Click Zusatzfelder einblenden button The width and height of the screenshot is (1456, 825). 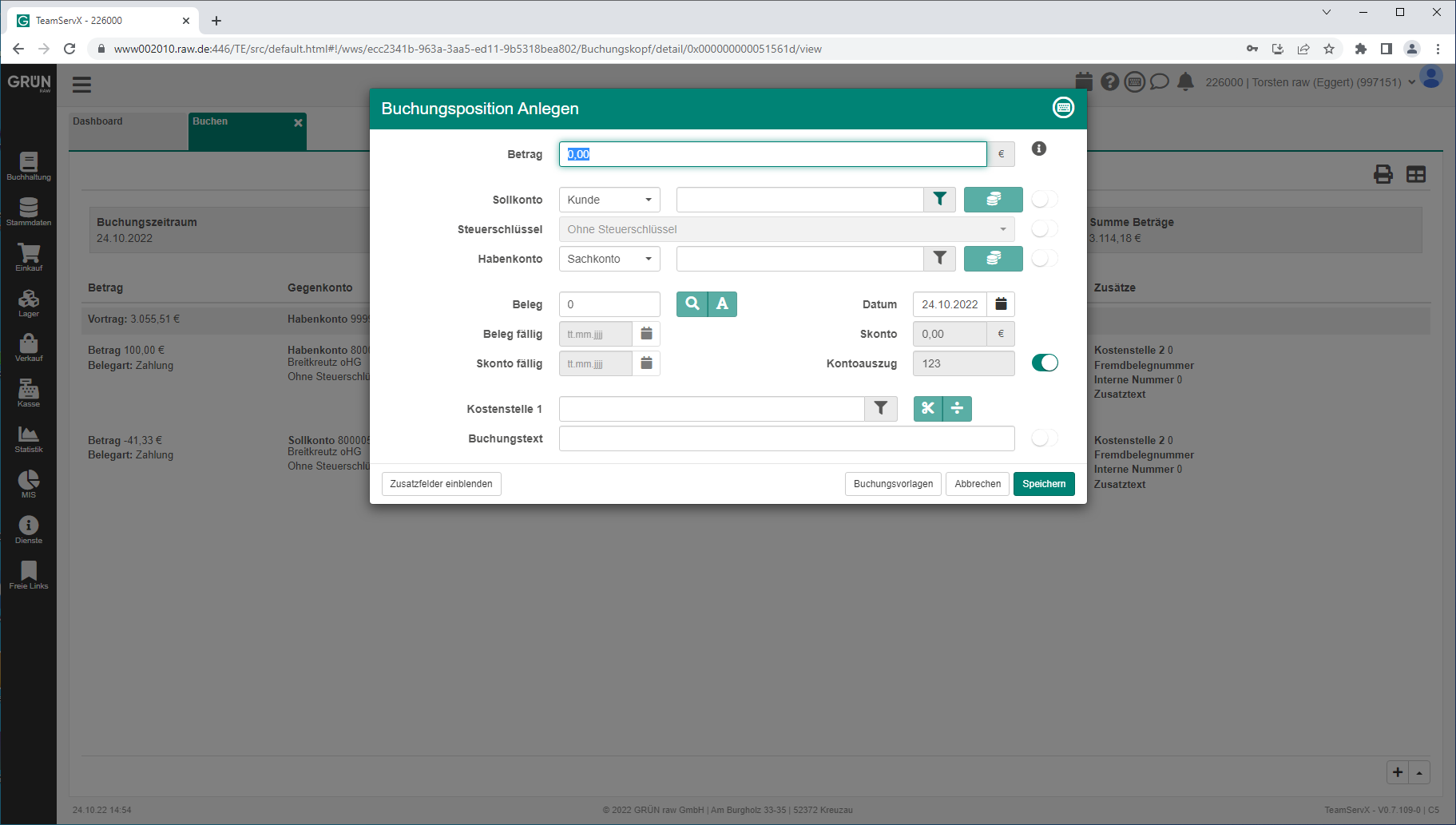tap(441, 484)
